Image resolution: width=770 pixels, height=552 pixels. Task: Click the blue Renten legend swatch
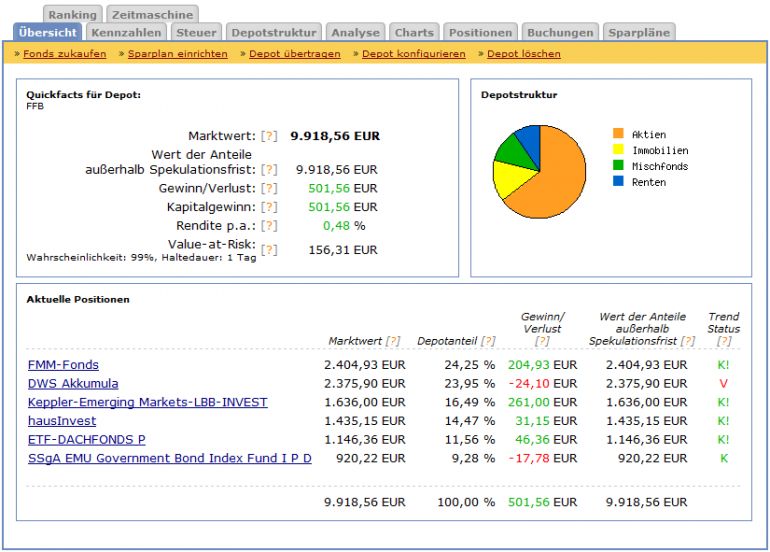click(x=618, y=182)
